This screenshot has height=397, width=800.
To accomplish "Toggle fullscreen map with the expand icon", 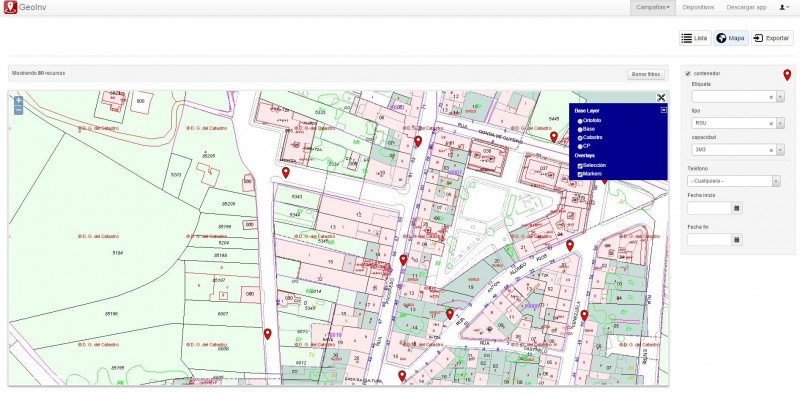I will click(x=661, y=97).
